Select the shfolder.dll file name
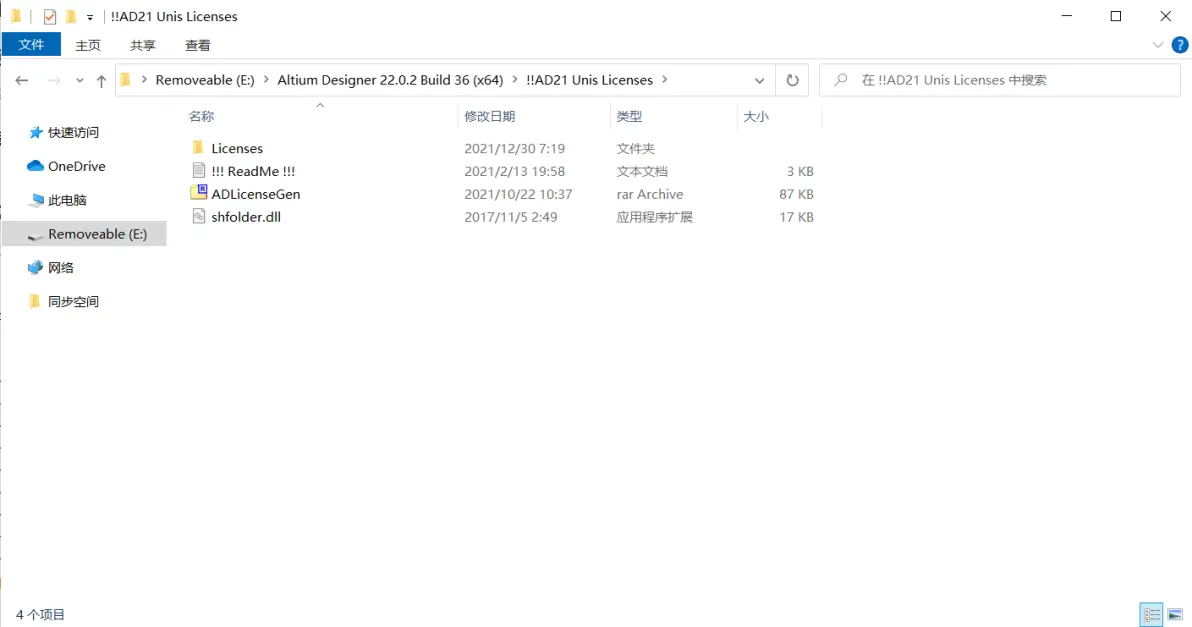 pyautogui.click(x=246, y=217)
